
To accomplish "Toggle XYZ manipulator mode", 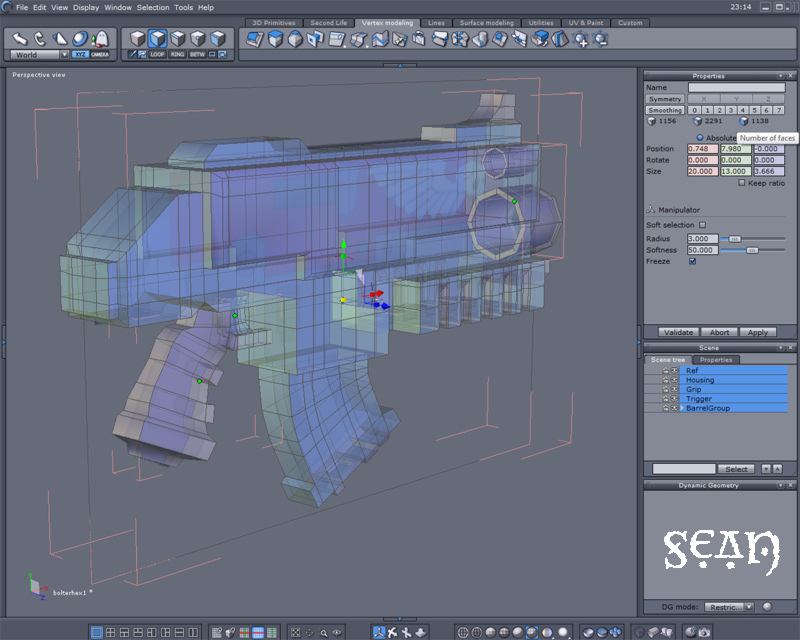I will (80, 55).
